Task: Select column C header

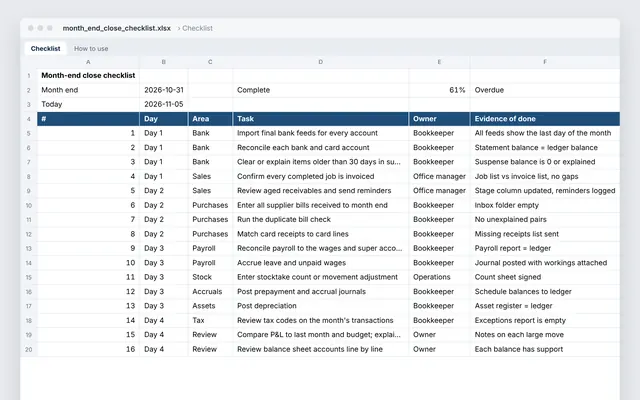Action: tap(210, 62)
